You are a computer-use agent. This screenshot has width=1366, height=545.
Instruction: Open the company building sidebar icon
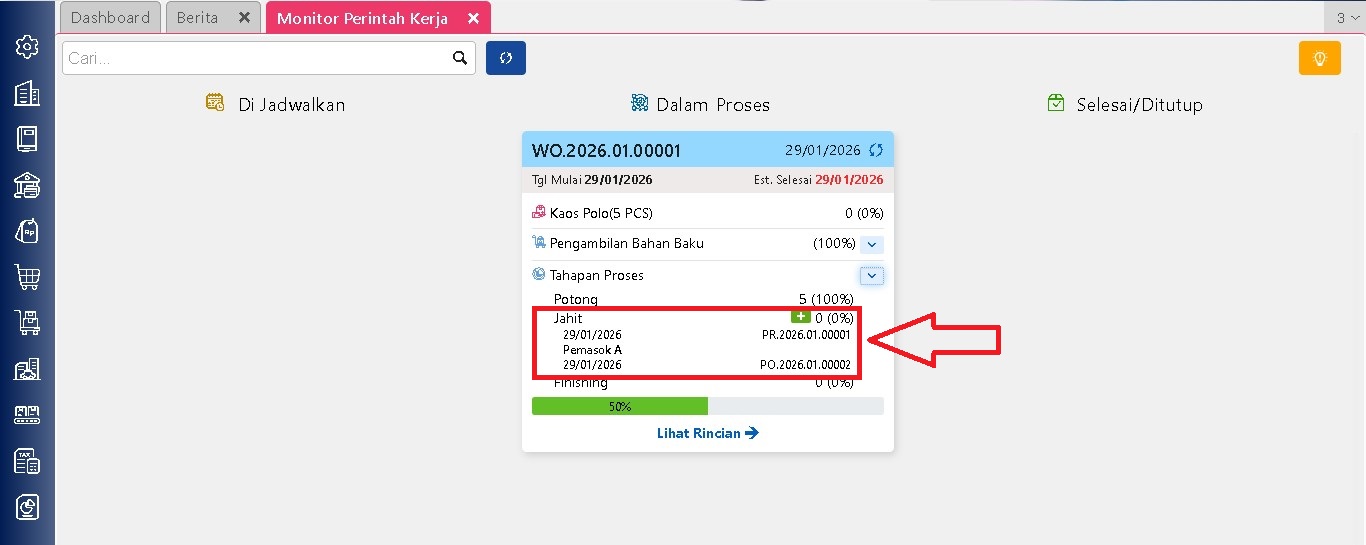click(x=27, y=93)
